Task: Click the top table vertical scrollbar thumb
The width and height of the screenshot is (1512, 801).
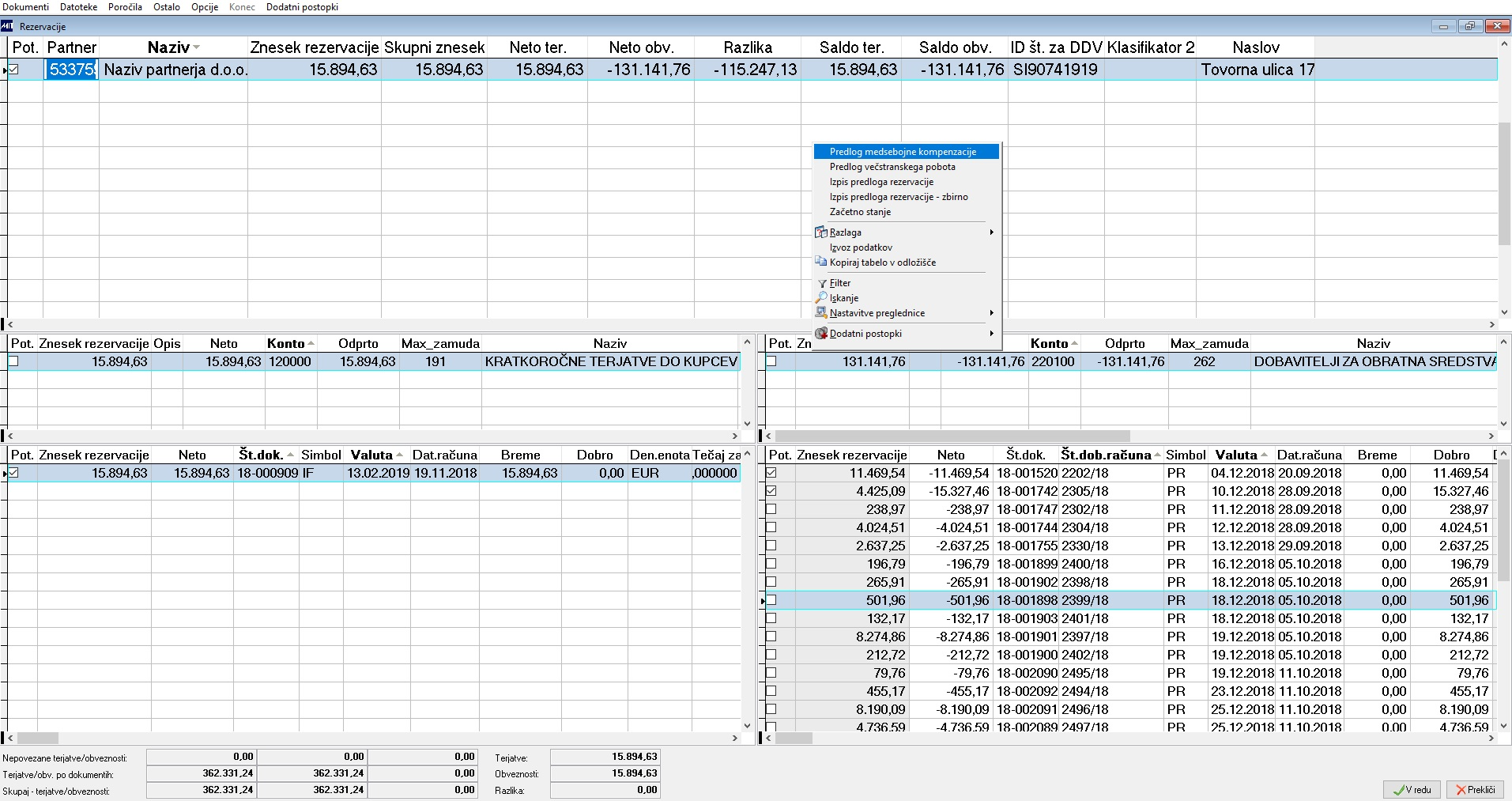Action: (x=1504, y=183)
